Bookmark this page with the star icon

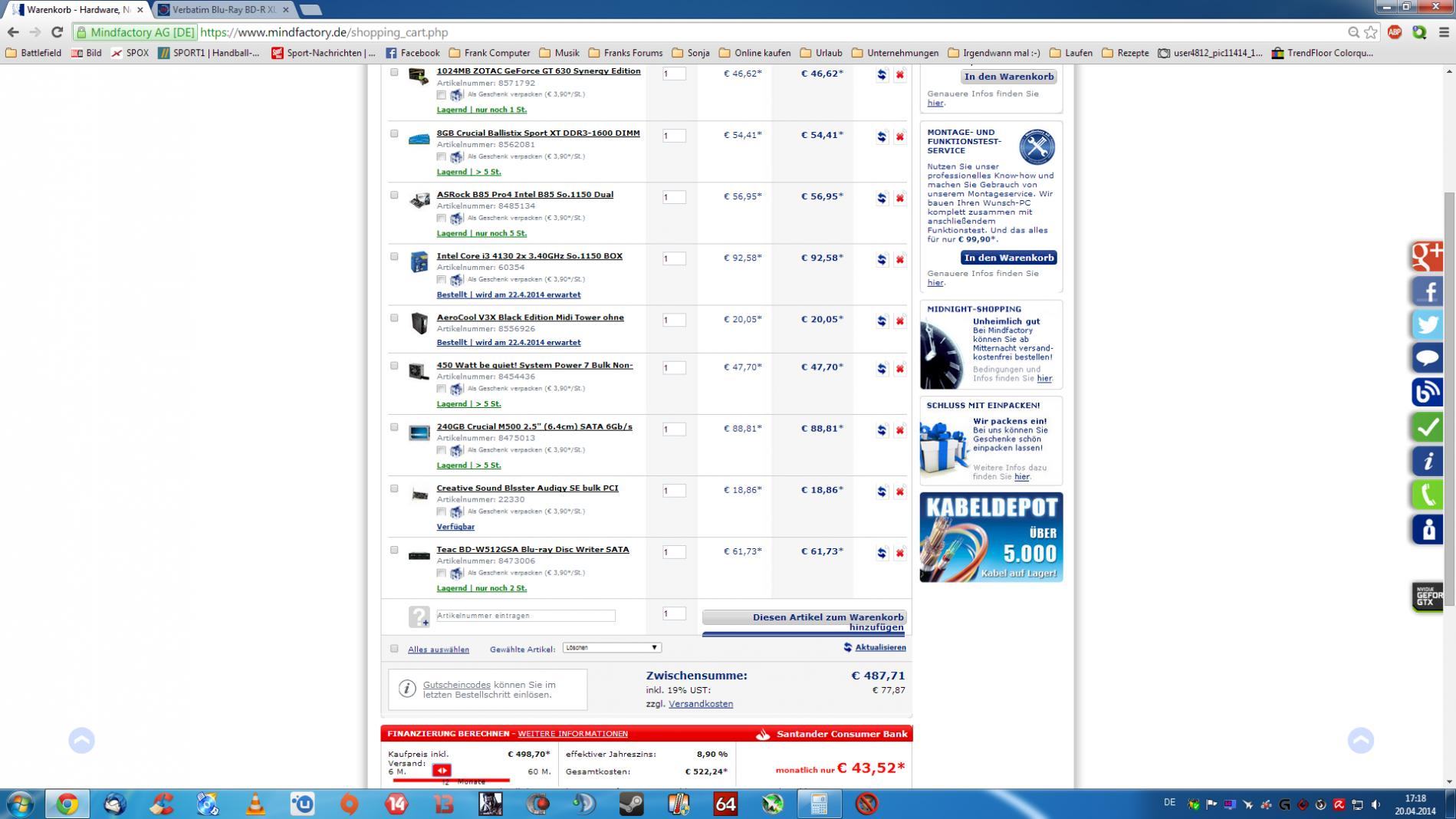point(1371,32)
